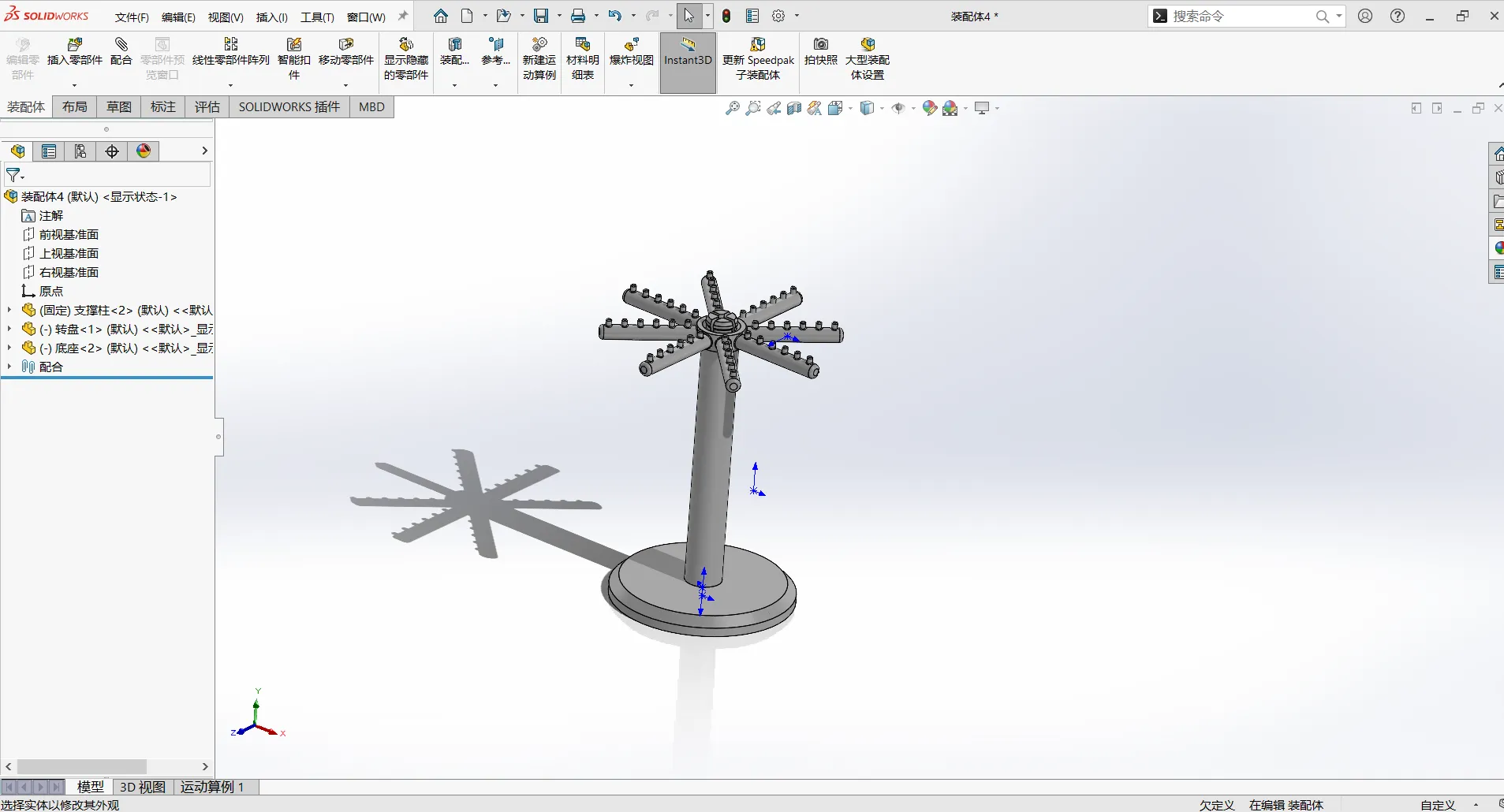Viewport: 1504px width, 812px height.
Task: Expand the 转盘<1> component tree node
Action: (9, 329)
